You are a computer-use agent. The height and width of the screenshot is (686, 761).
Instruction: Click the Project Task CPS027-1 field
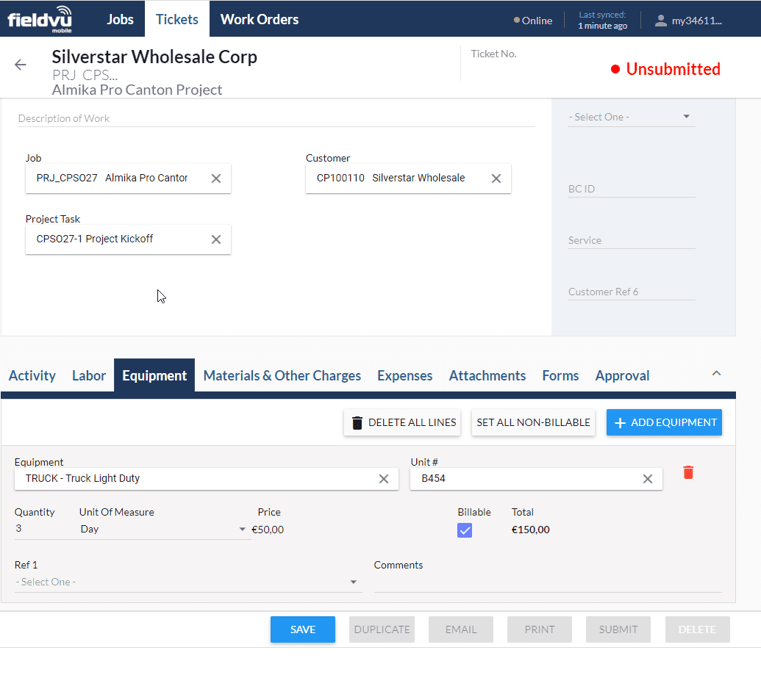(128, 239)
